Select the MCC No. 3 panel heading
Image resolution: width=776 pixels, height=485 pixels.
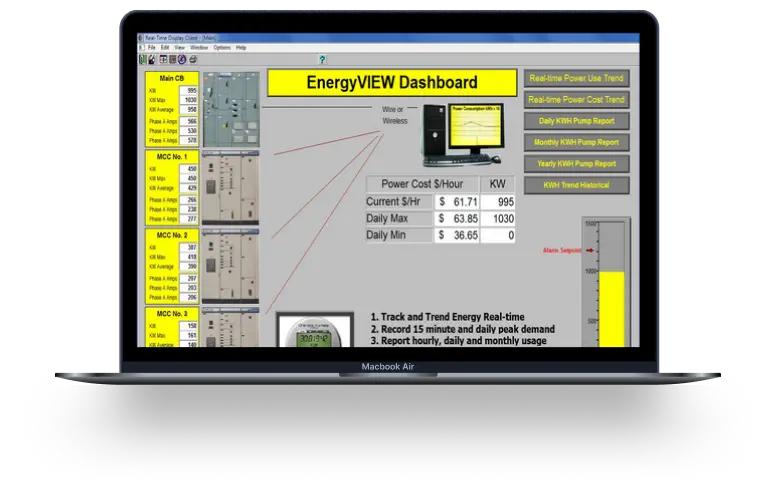172,314
